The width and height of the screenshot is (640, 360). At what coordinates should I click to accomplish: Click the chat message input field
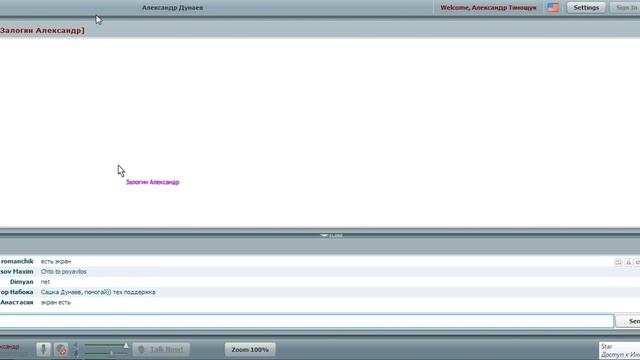[x=306, y=321]
